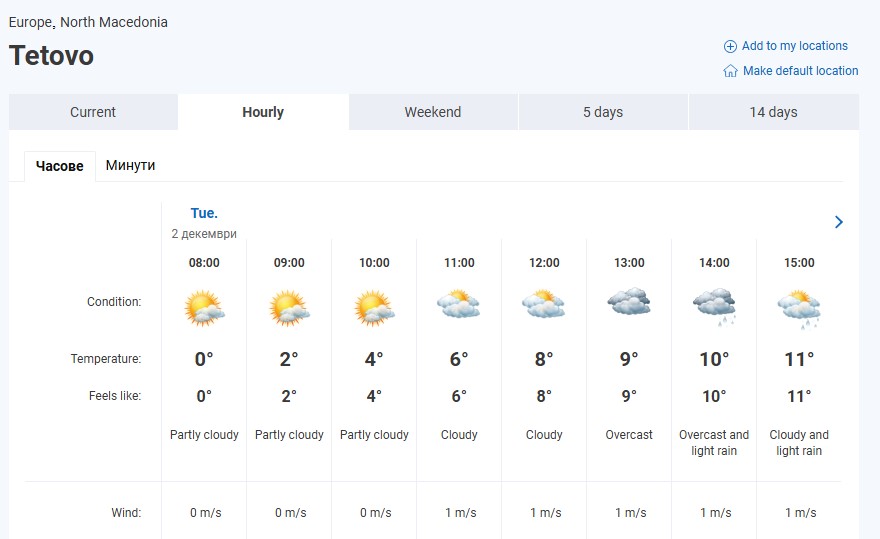Image resolution: width=880 pixels, height=539 pixels.
Task: Click the Add to my locations link
Action: (794, 46)
